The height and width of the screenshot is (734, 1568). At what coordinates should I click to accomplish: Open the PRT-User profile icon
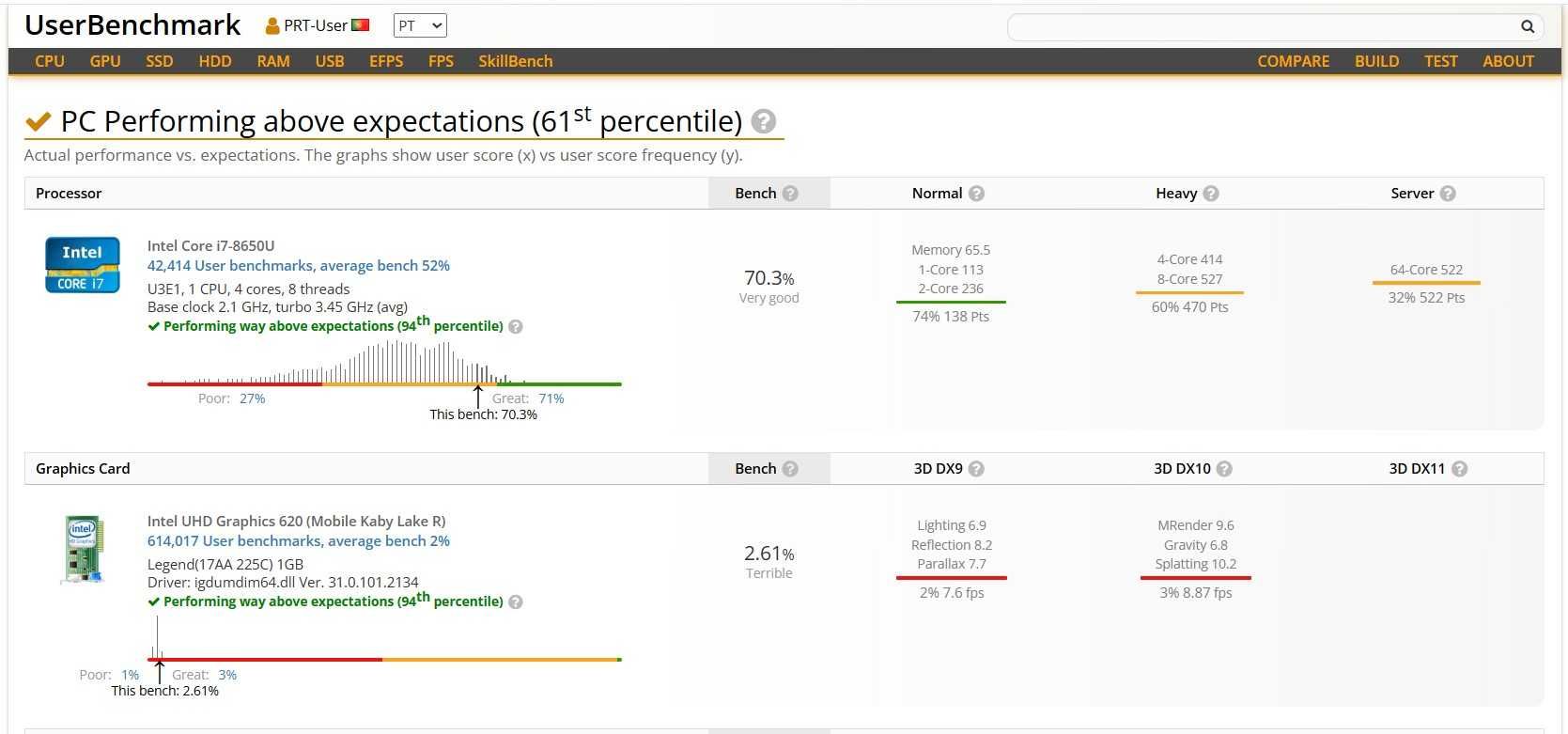pos(272,26)
